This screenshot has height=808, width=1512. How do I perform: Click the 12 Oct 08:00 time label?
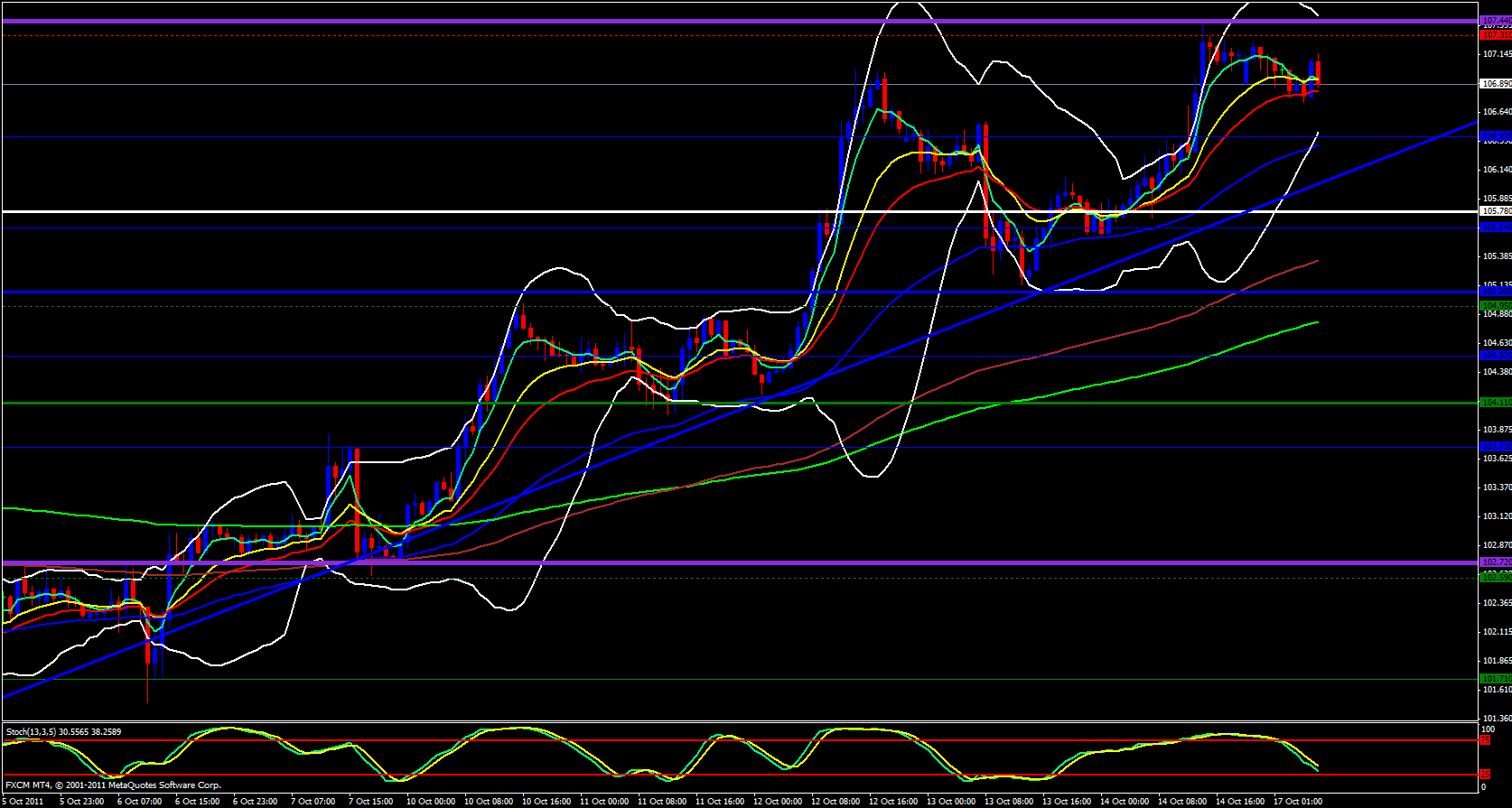(835, 802)
